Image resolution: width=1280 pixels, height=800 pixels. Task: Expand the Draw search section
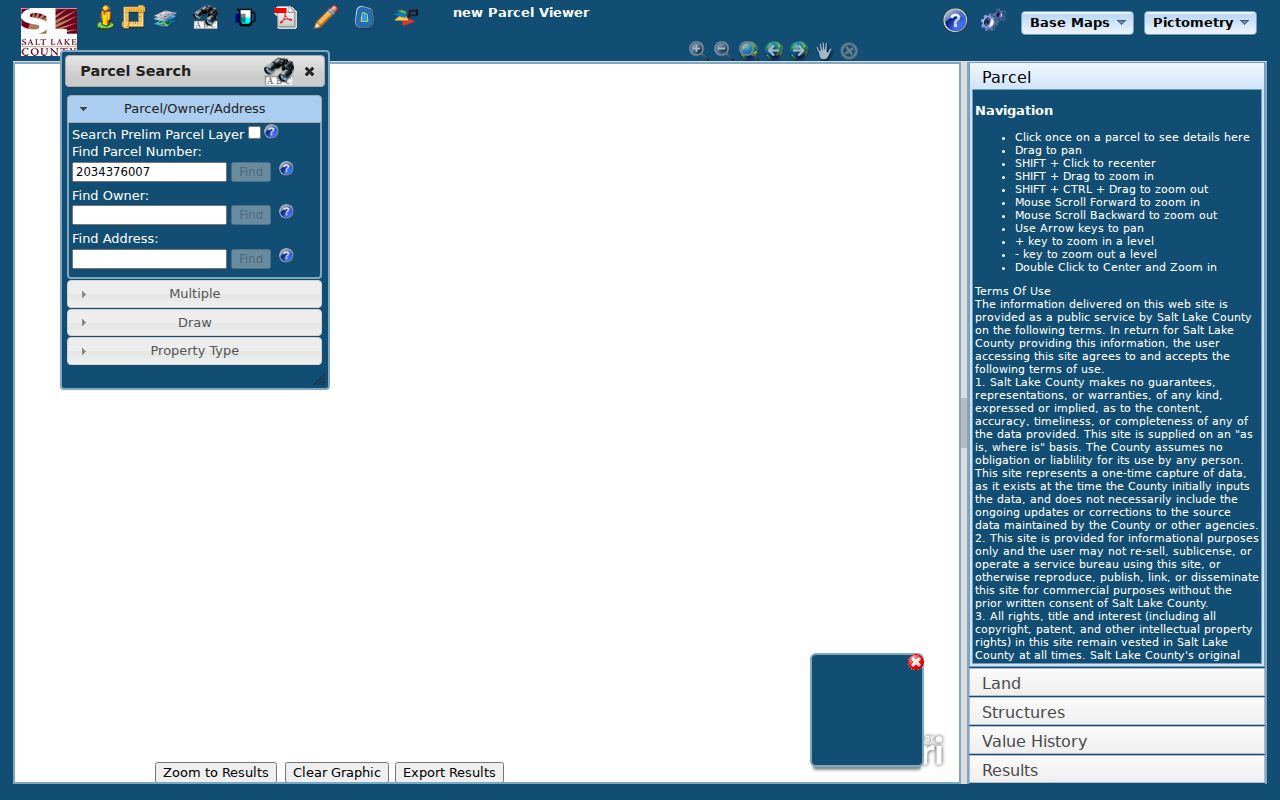(194, 323)
